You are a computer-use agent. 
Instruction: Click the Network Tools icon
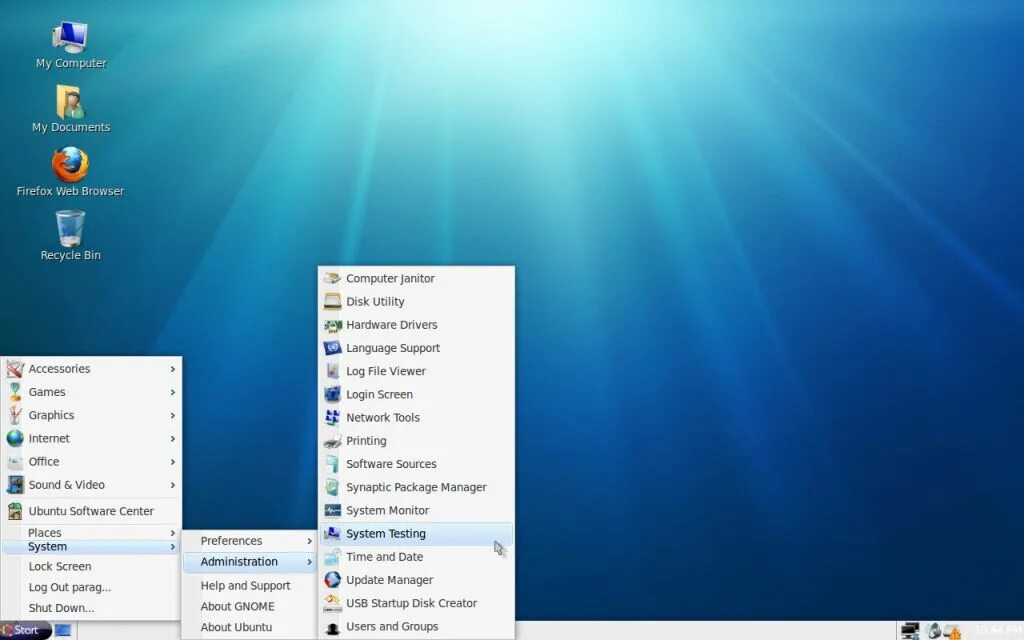[332, 417]
